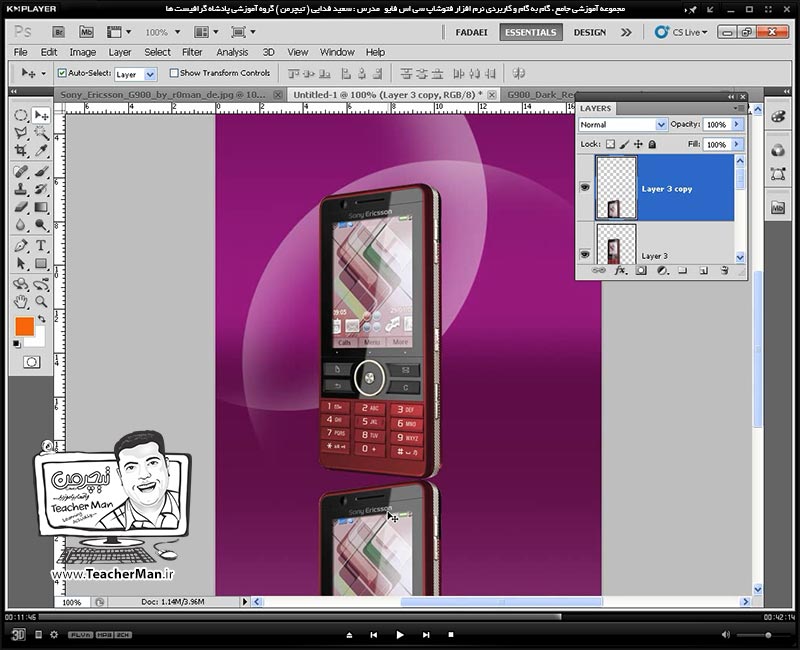Toggle lock transparent pixels
This screenshot has width=800, height=650.
(x=610, y=144)
